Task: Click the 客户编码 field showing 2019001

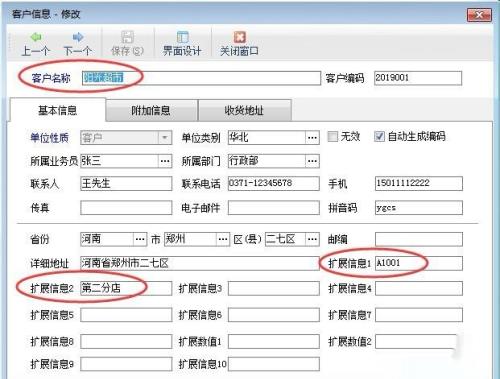Action: point(418,78)
